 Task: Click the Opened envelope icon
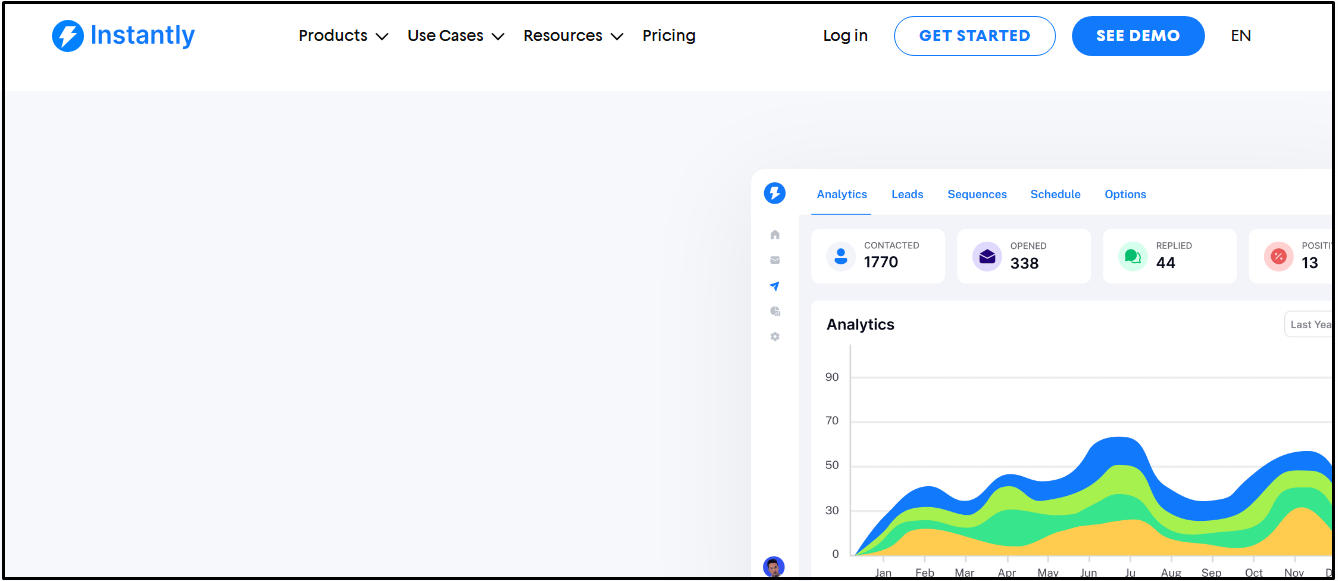987,256
